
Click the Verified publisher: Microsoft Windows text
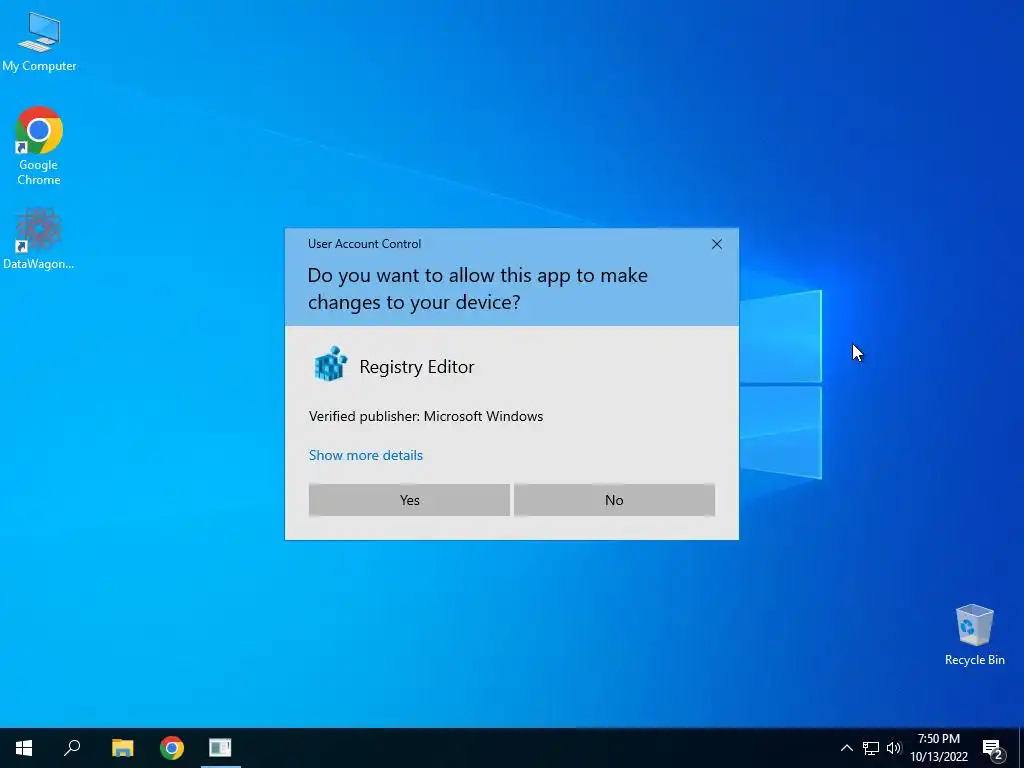pos(426,416)
